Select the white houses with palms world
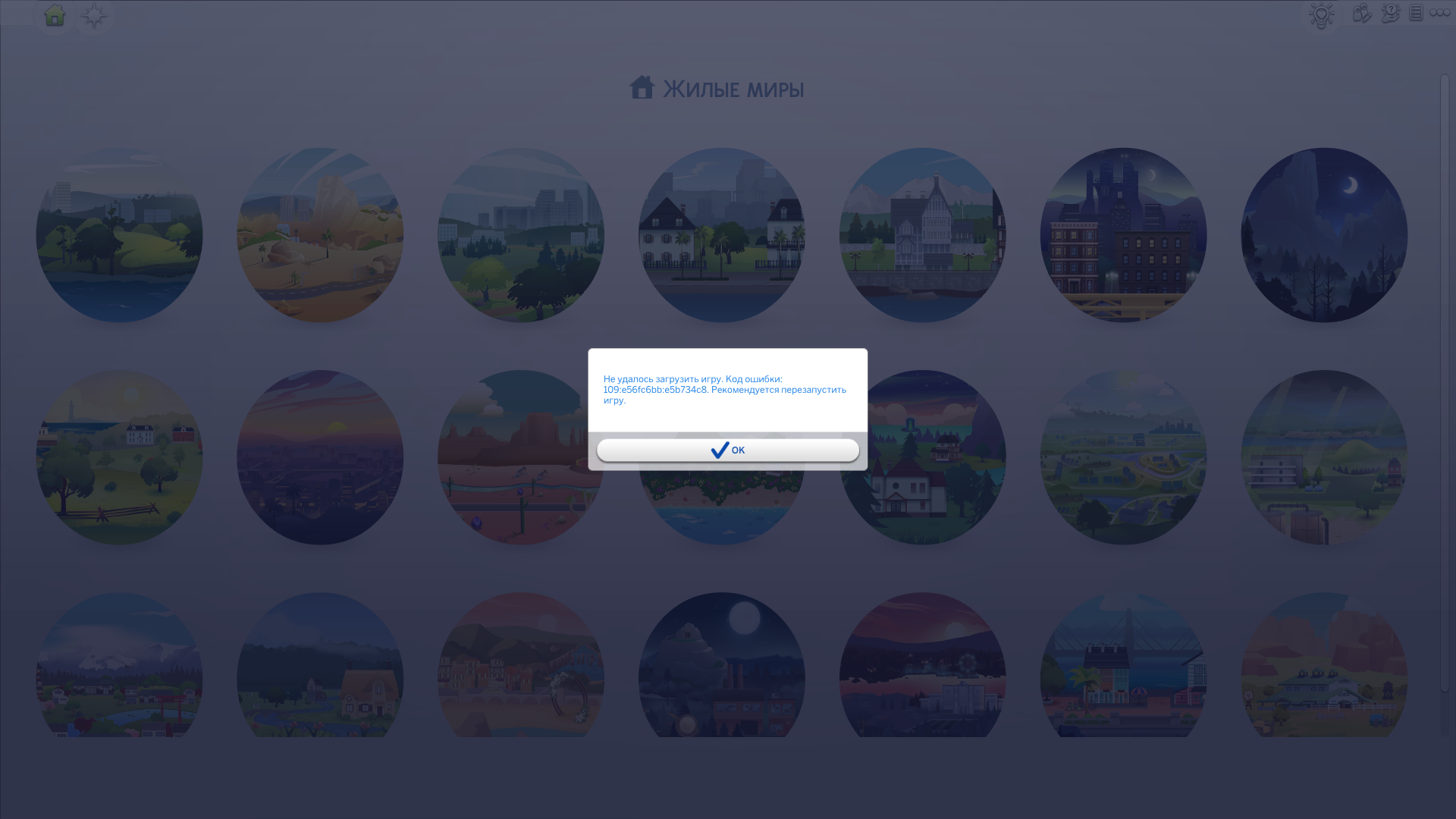 tap(722, 235)
